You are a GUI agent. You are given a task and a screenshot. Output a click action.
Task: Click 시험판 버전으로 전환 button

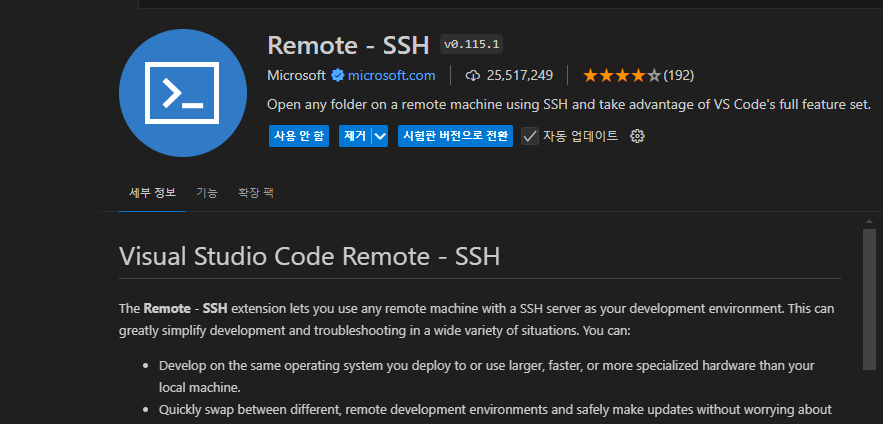455,136
